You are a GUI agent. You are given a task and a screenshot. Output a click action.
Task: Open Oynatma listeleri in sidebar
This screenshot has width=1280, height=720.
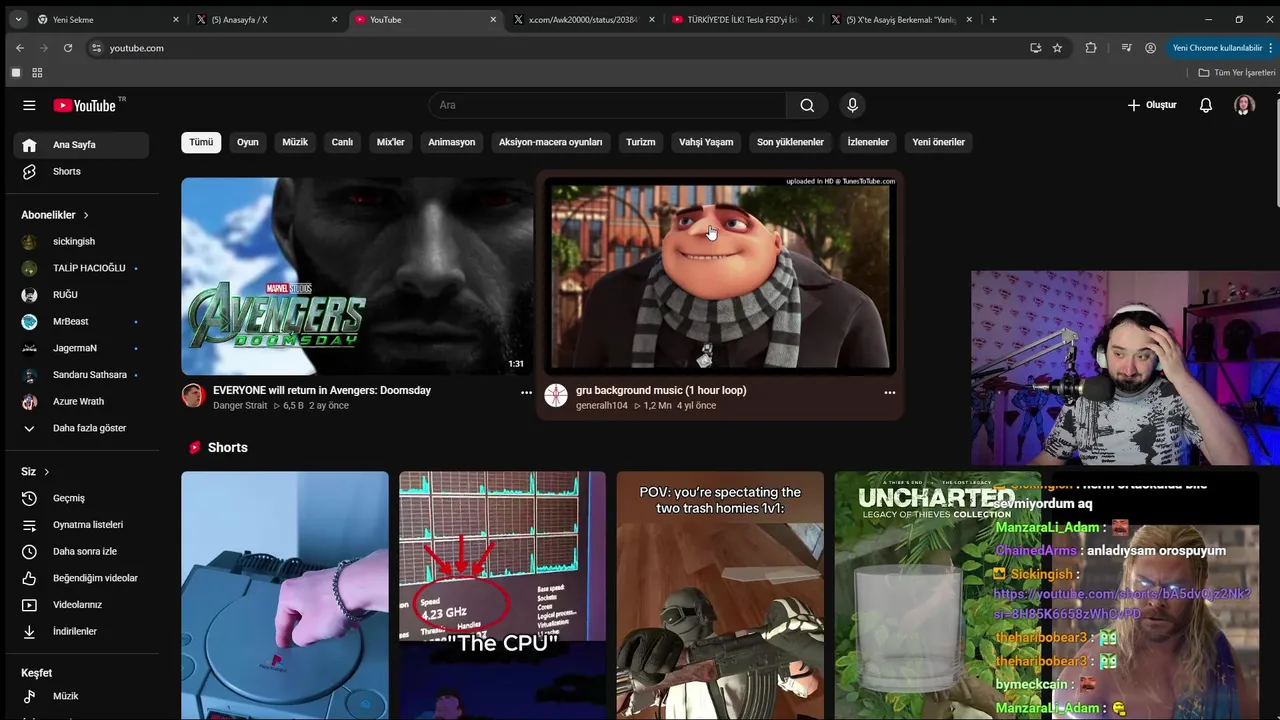pyautogui.click(x=81, y=525)
